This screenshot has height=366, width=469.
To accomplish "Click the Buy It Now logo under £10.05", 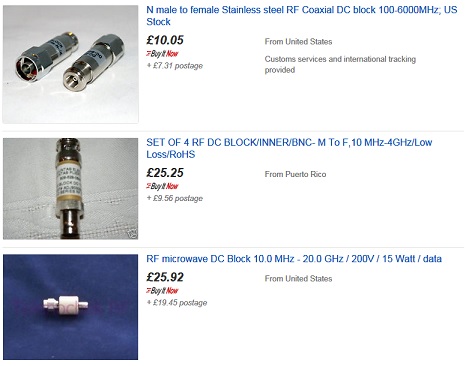I will [162, 53].
